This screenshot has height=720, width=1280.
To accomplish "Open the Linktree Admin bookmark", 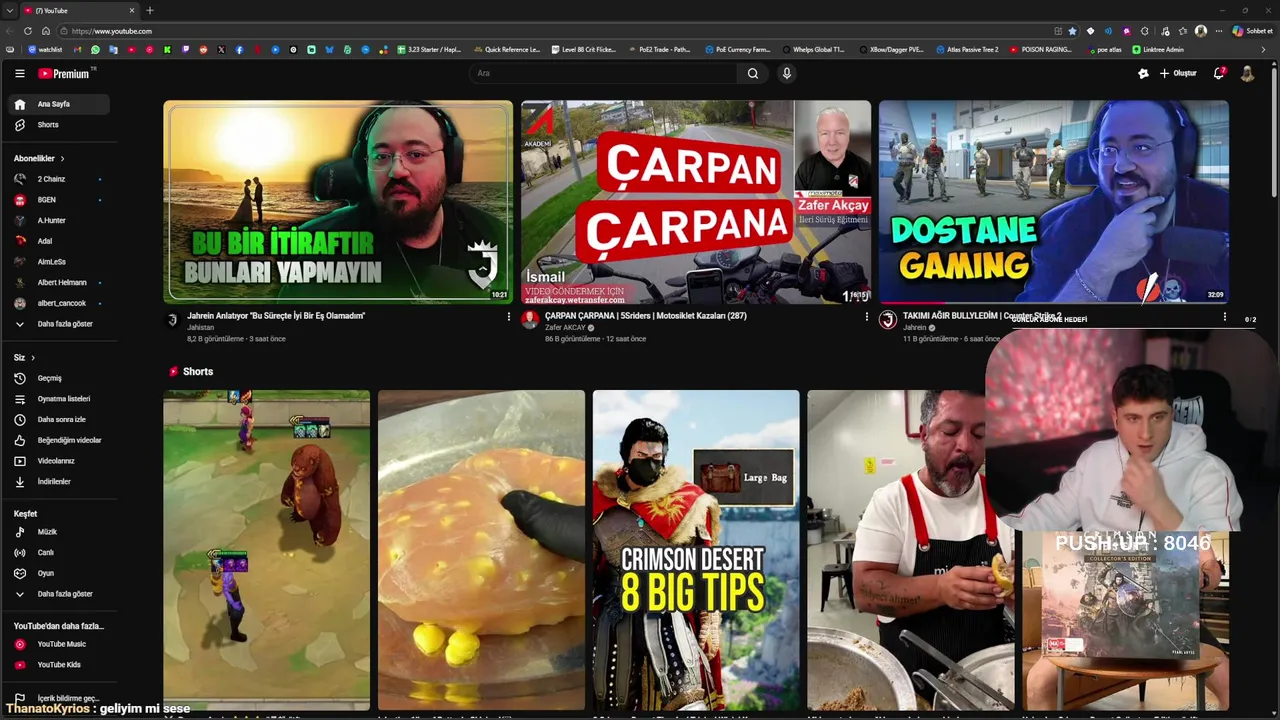I will coord(1158,49).
